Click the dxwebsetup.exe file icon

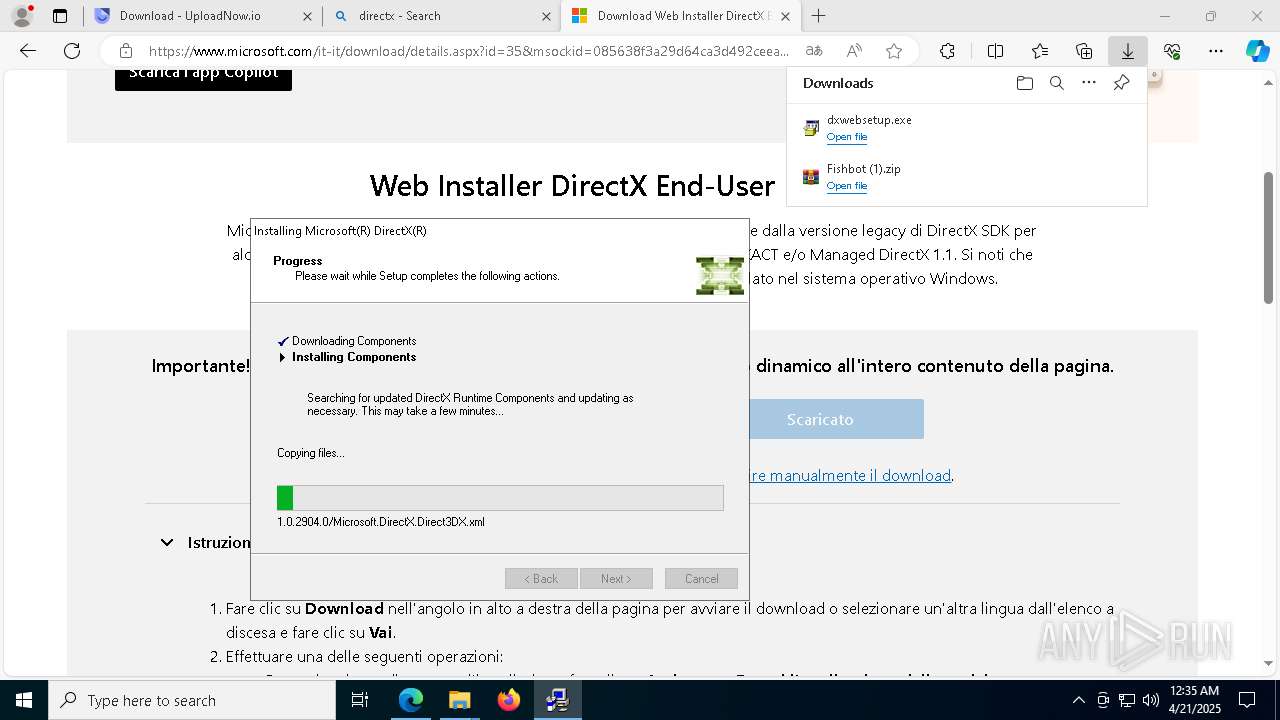click(811, 128)
